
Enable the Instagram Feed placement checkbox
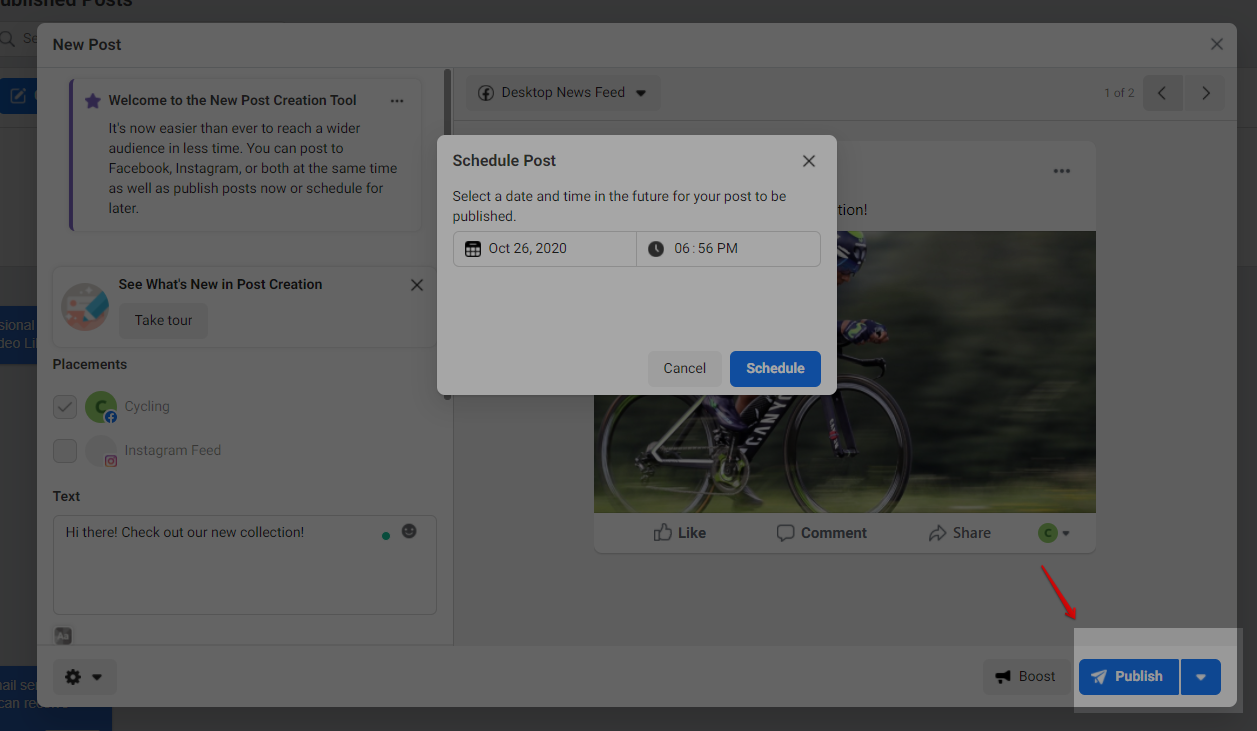(65, 451)
